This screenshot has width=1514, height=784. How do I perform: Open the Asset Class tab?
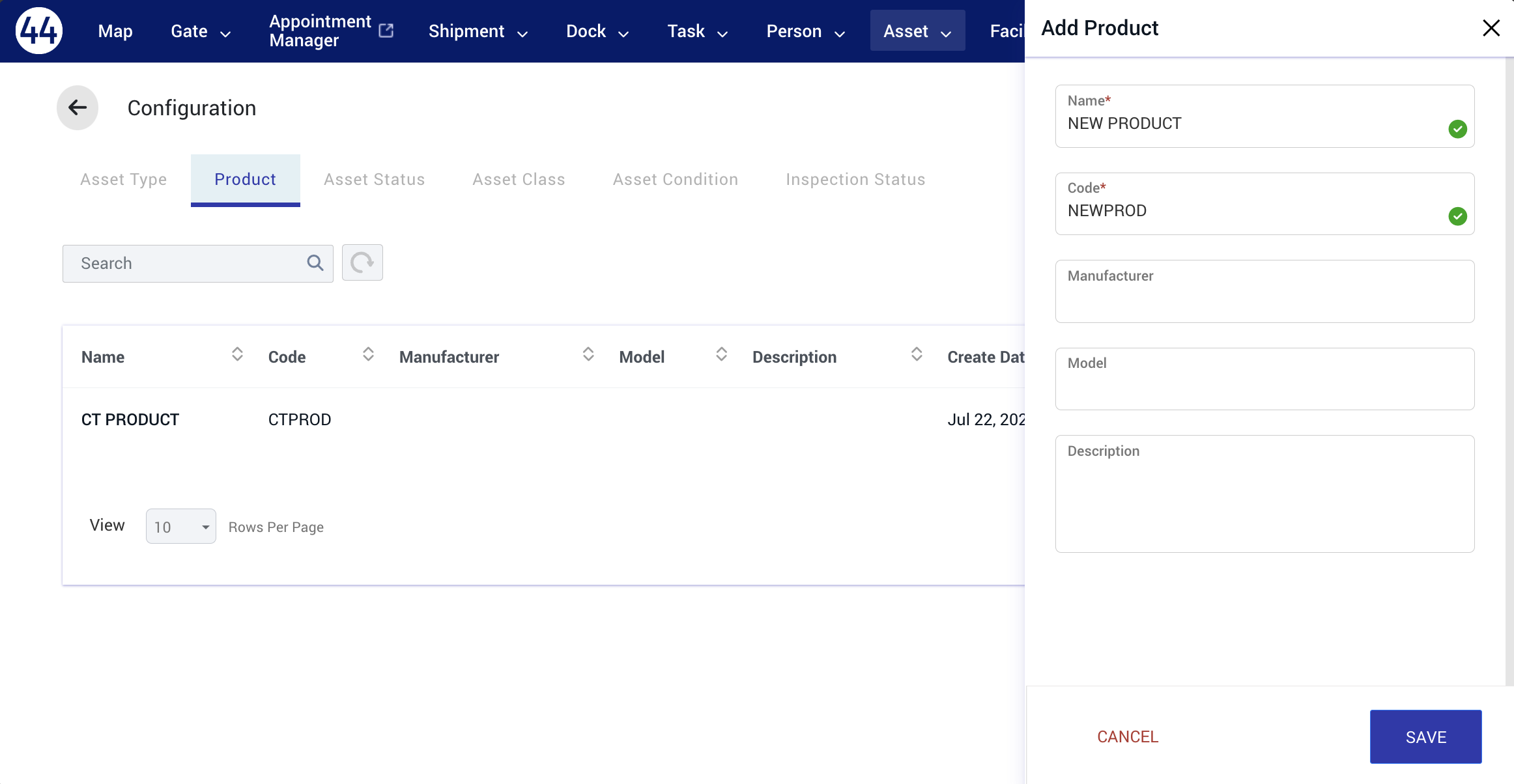(519, 180)
